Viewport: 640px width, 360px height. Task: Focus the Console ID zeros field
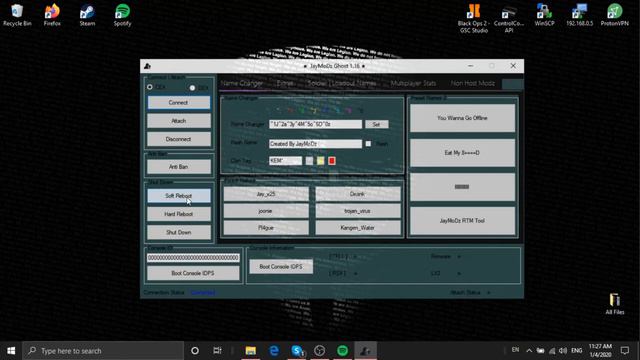point(193,258)
